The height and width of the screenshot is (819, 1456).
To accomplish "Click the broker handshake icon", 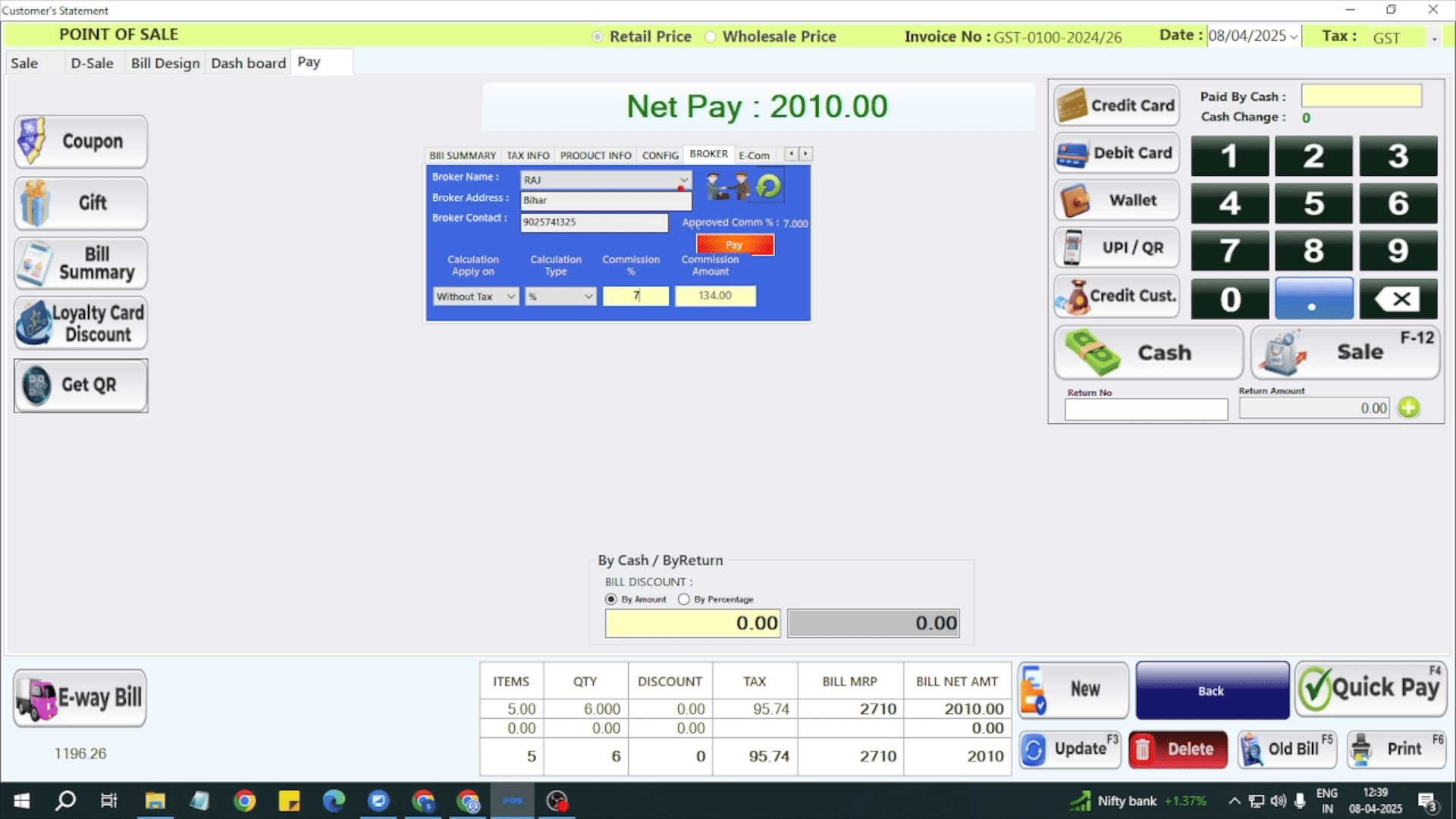I will point(727,186).
